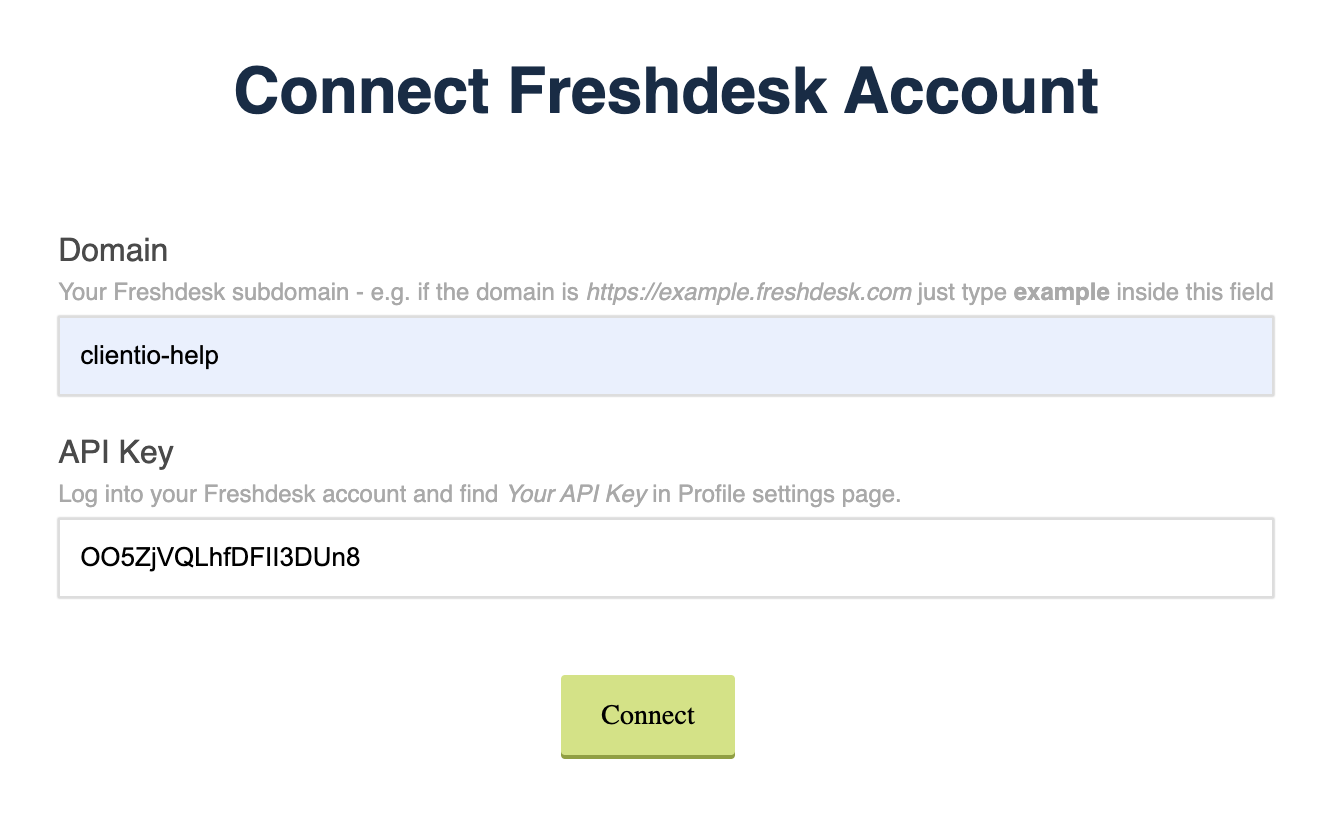
Task: Click "Your Freshdesk subdomain" hint text
Action: (x=188, y=293)
